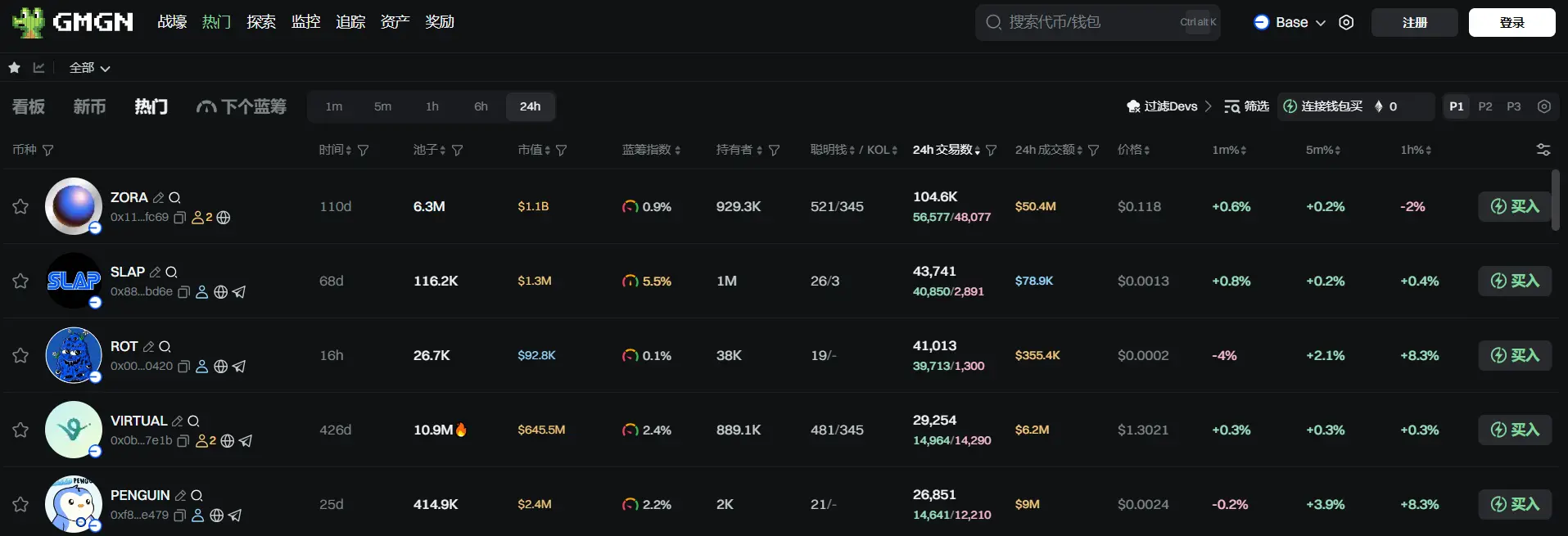Open the PENGUIN Telegram link icon
The height and width of the screenshot is (536, 1568).
pos(235,516)
